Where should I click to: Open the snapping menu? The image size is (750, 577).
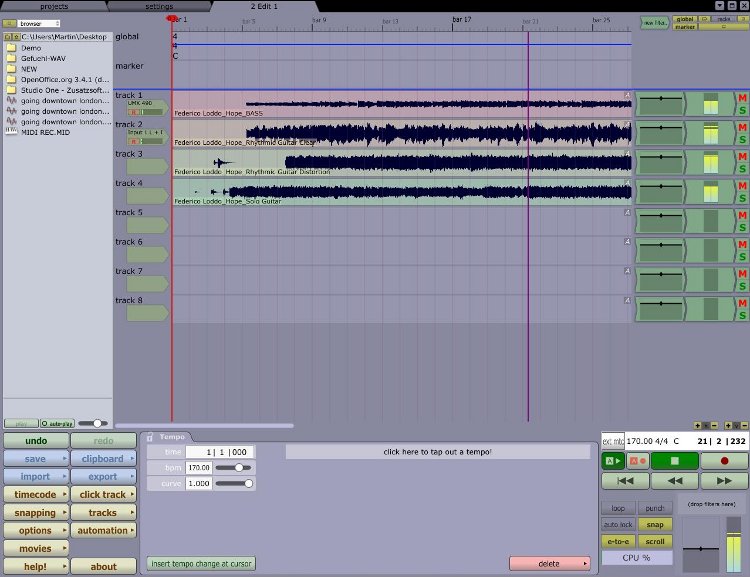36,512
